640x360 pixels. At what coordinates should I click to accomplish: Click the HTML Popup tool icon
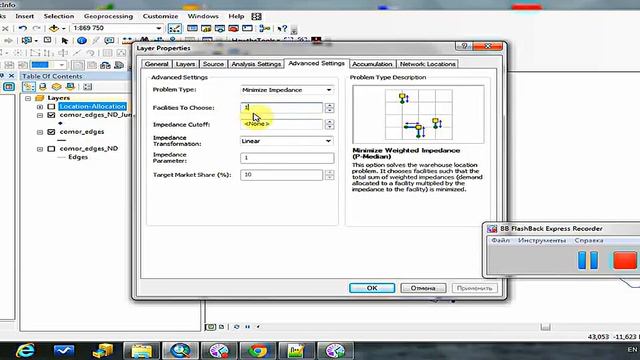(x=109, y=41)
